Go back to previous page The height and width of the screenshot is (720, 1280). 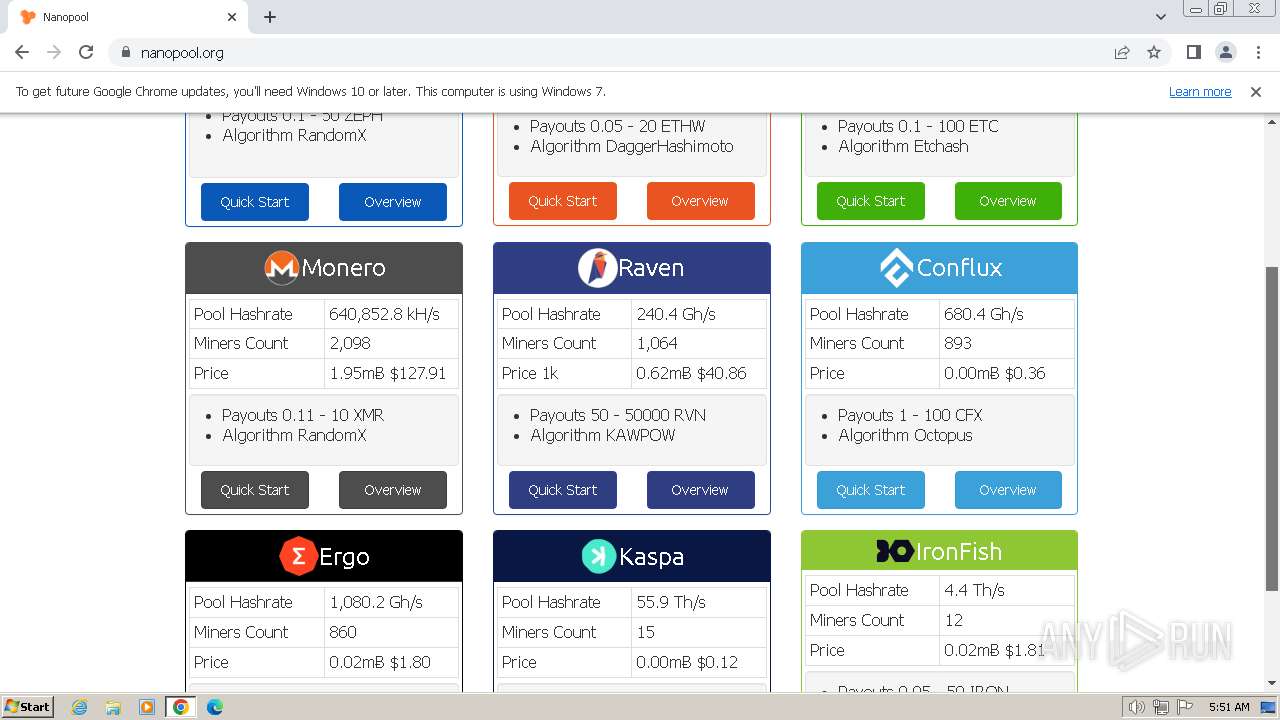coord(22,52)
